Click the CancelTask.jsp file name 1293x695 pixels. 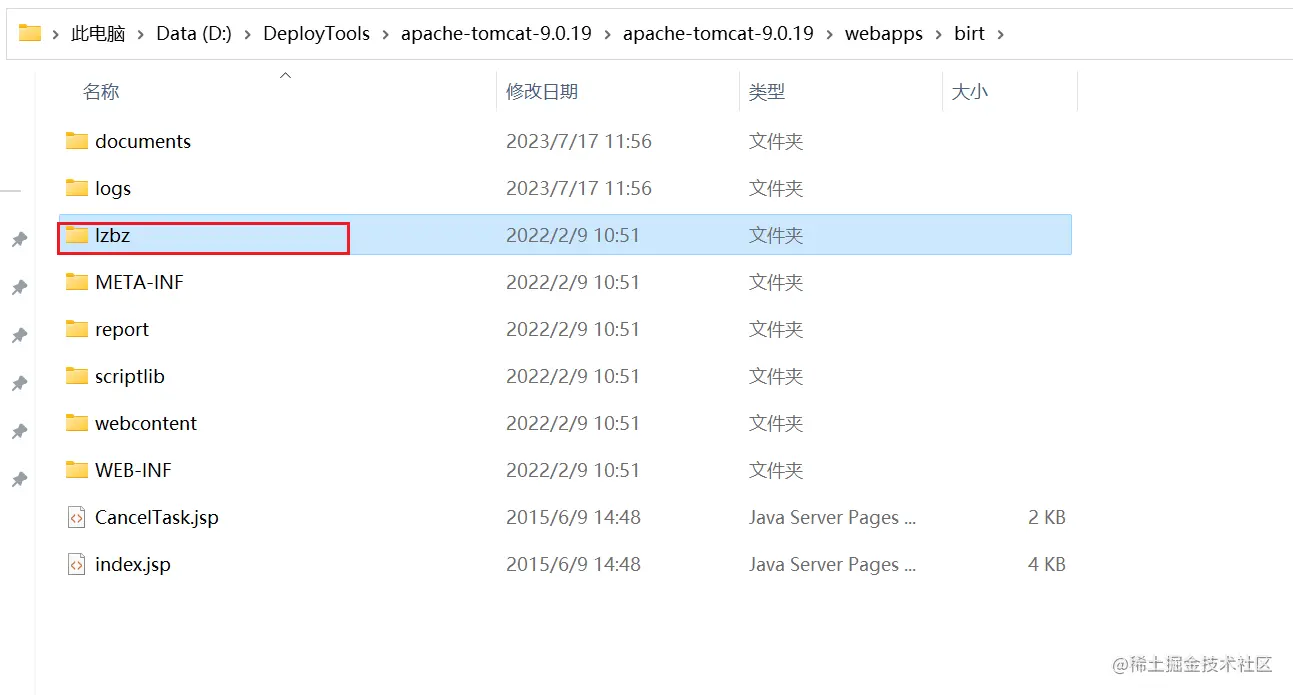pos(157,517)
